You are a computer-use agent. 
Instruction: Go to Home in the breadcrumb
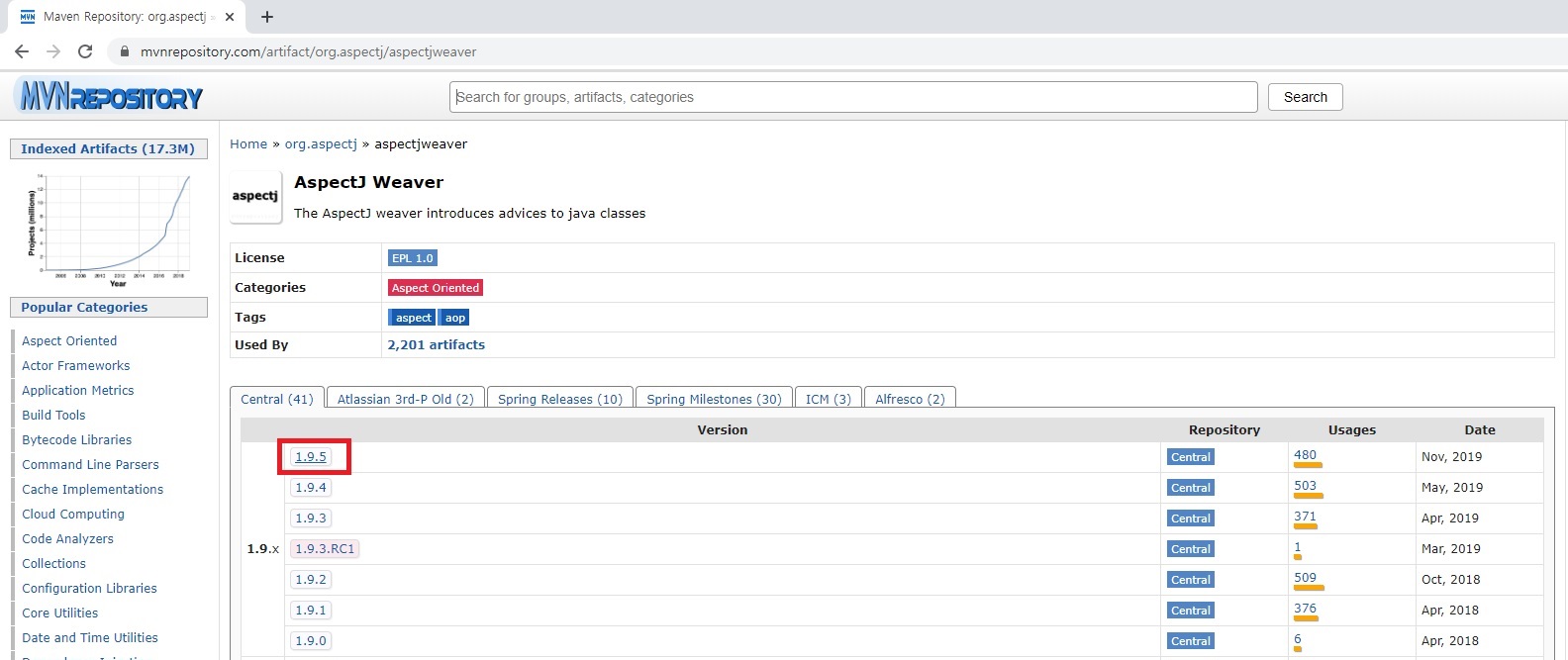point(248,143)
